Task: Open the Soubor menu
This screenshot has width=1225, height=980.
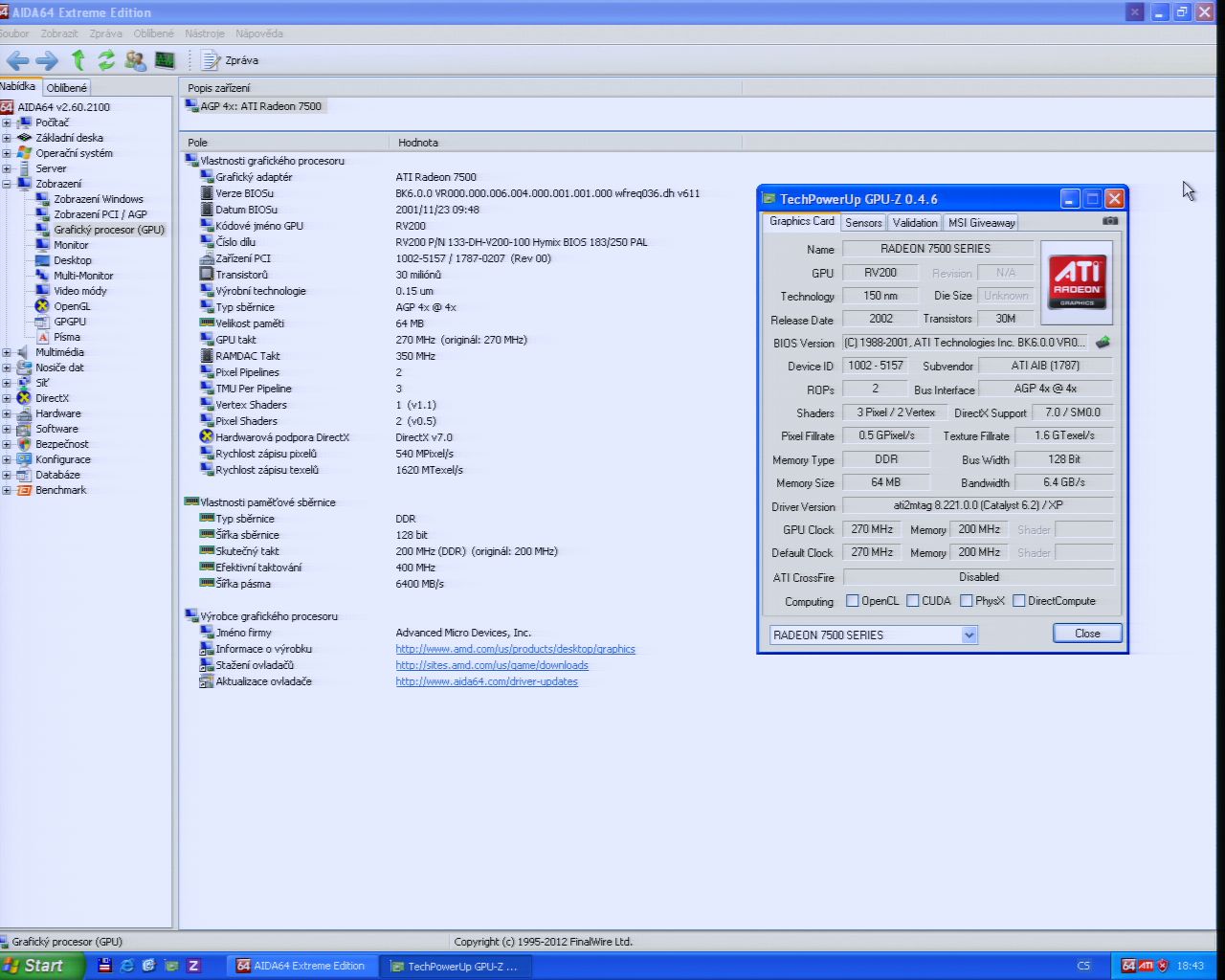Action: pos(14,33)
